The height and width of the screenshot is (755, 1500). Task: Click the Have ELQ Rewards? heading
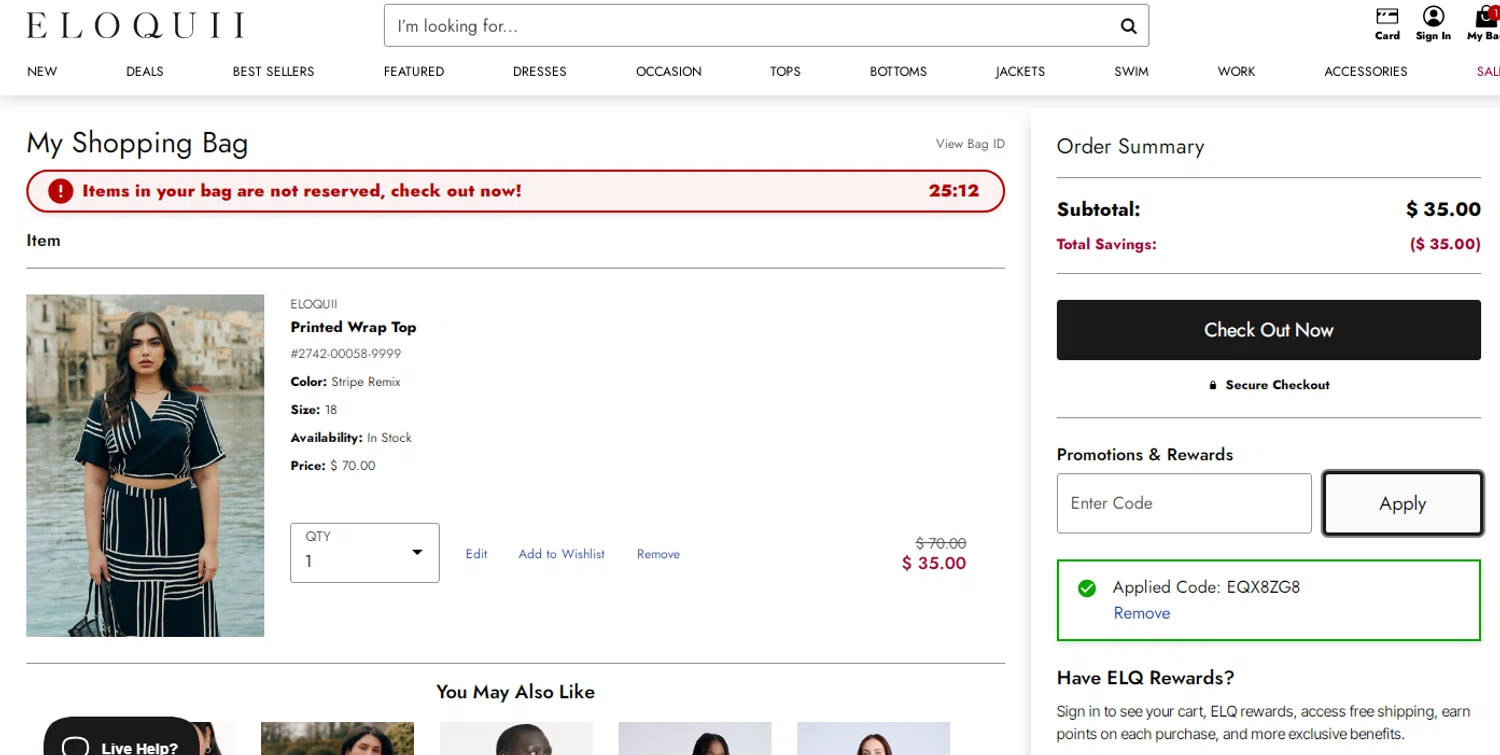[x=1146, y=678]
